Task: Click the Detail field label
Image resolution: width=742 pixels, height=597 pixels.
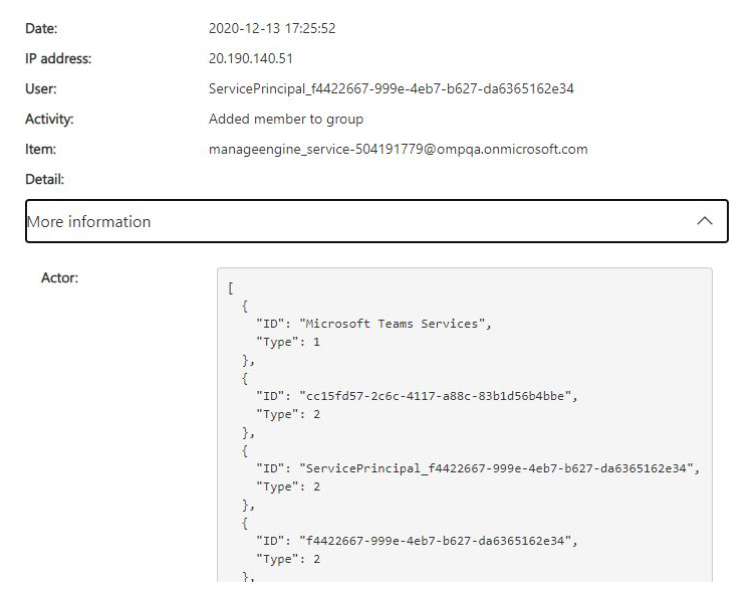Action: pyautogui.click(x=44, y=180)
